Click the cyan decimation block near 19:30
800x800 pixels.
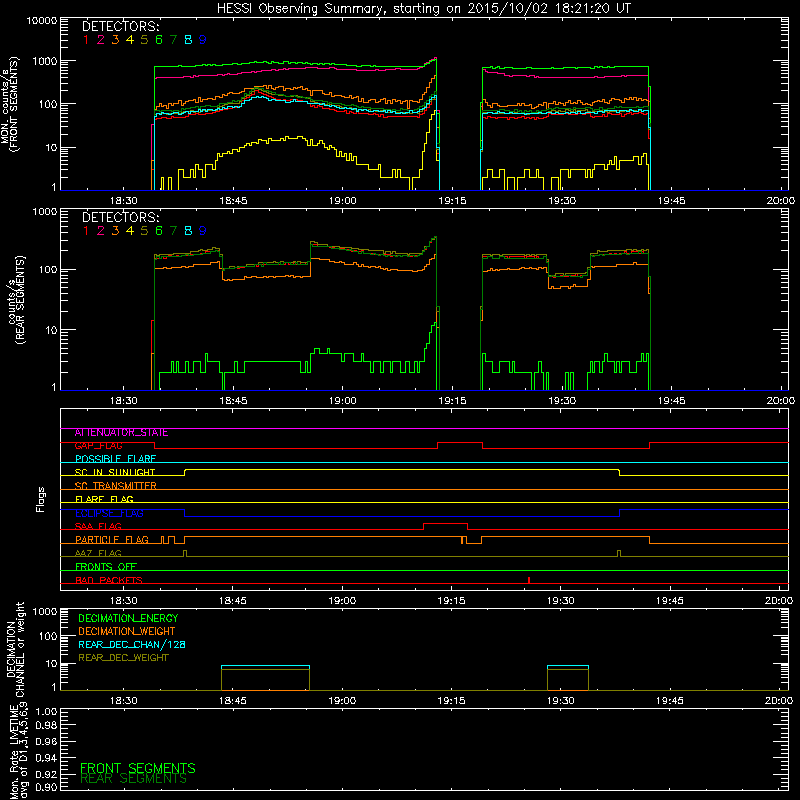[x=568, y=667]
